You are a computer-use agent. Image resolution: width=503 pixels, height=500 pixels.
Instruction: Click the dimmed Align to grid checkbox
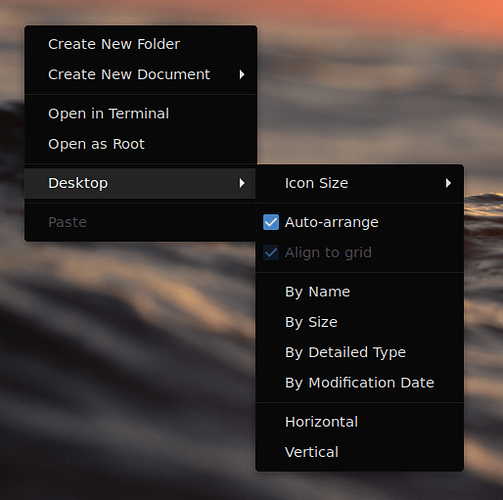271,253
